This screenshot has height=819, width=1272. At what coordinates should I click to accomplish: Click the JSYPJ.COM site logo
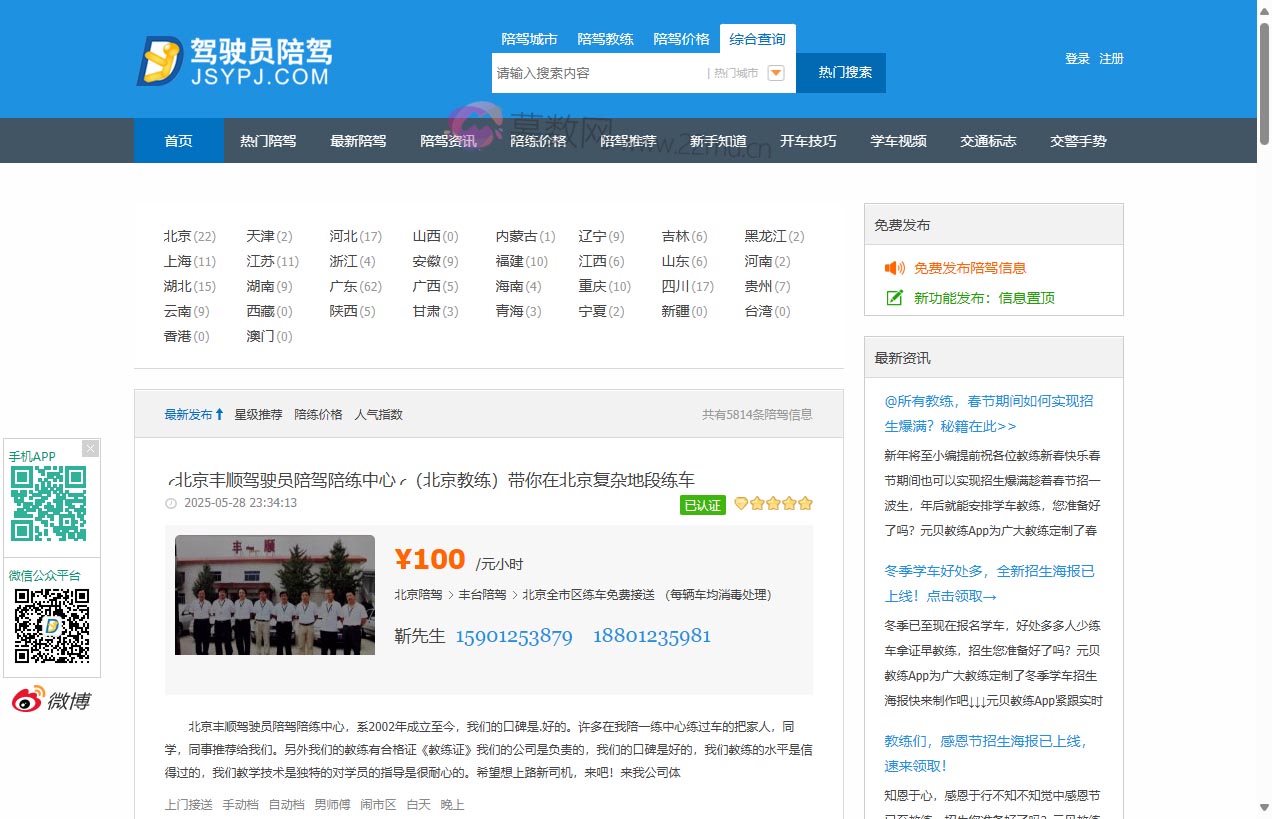tap(232, 60)
